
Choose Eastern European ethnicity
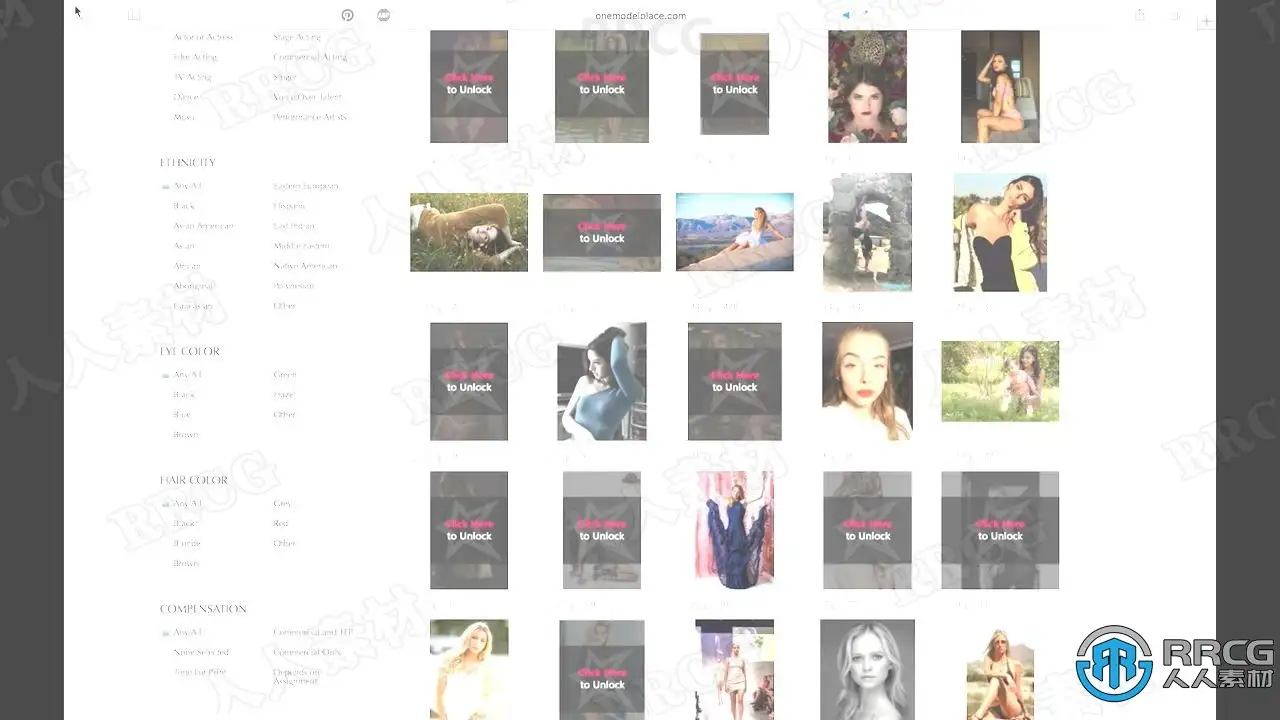[306, 186]
